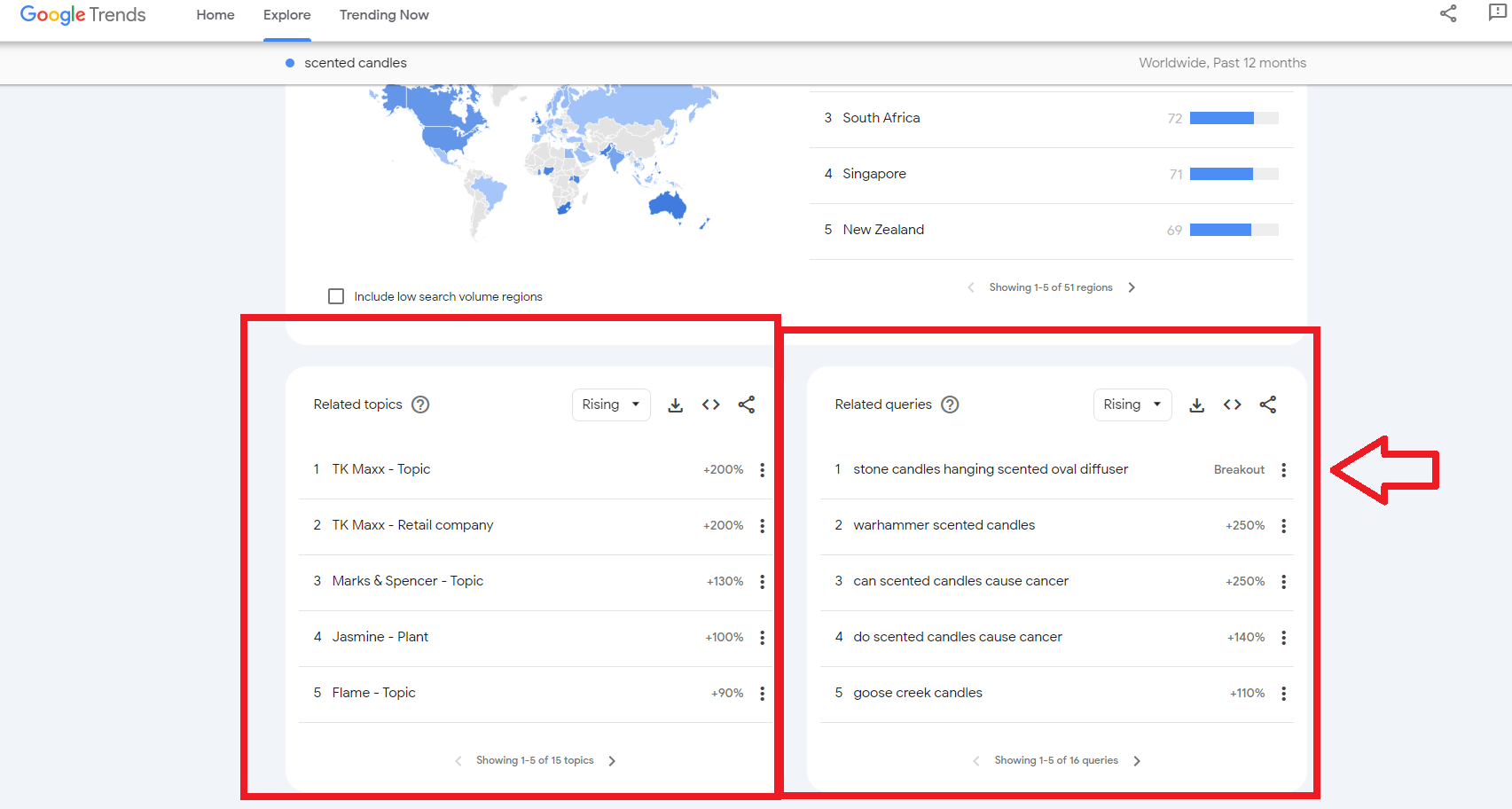1512x809 pixels.
Task: Open goose creek candles query
Action: (918, 693)
